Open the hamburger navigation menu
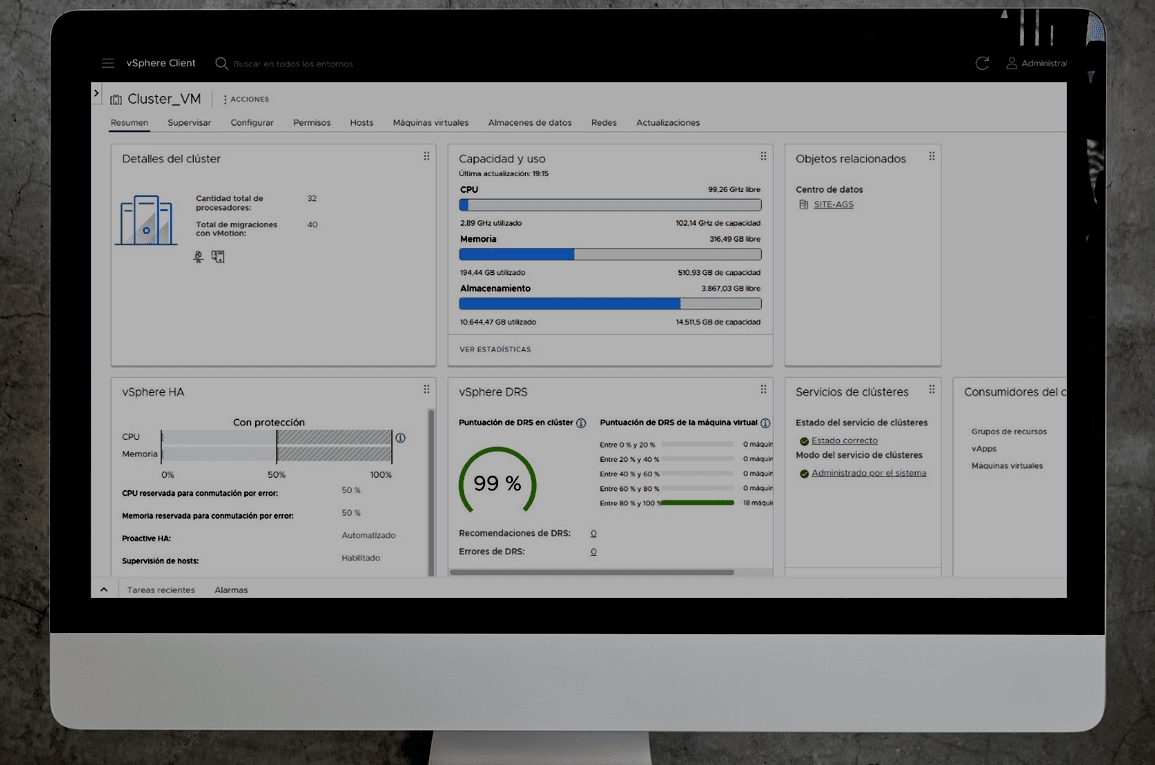The height and width of the screenshot is (765, 1155). [108, 63]
